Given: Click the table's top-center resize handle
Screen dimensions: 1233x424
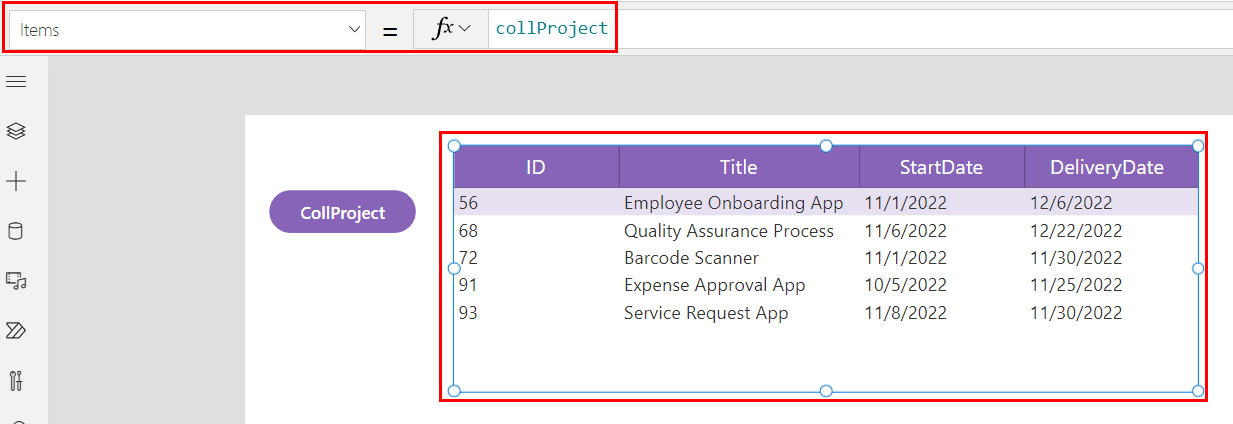Looking at the screenshot, I should (x=826, y=146).
